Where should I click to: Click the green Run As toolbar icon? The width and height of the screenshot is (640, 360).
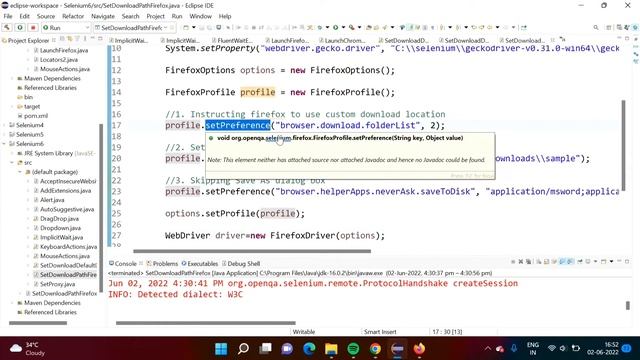(x=335, y=27)
